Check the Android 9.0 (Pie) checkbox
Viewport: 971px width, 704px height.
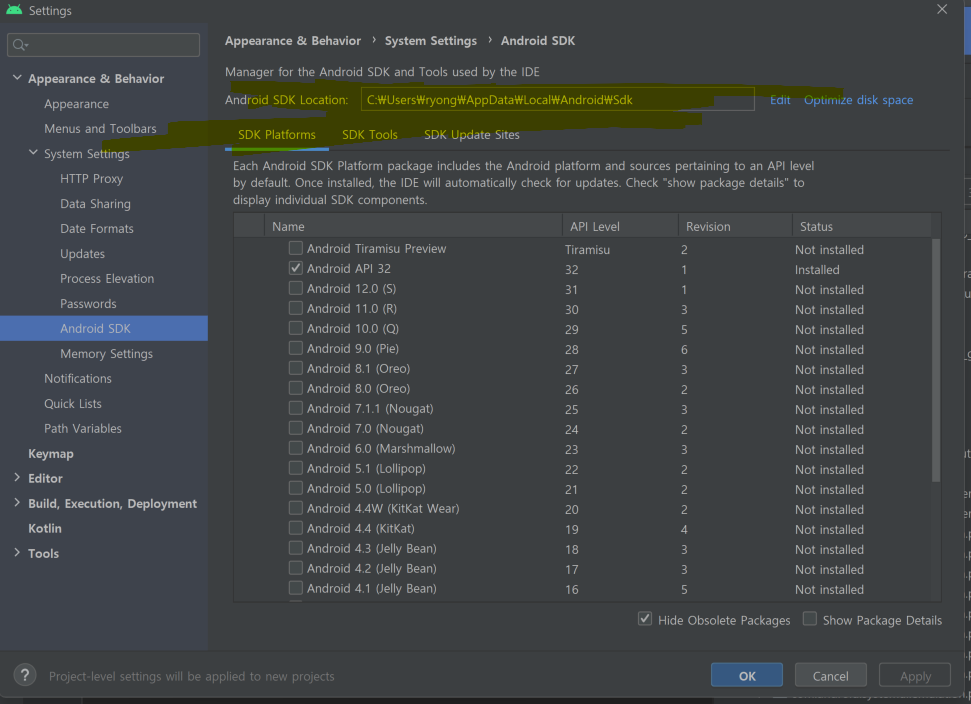coord(296,348)
